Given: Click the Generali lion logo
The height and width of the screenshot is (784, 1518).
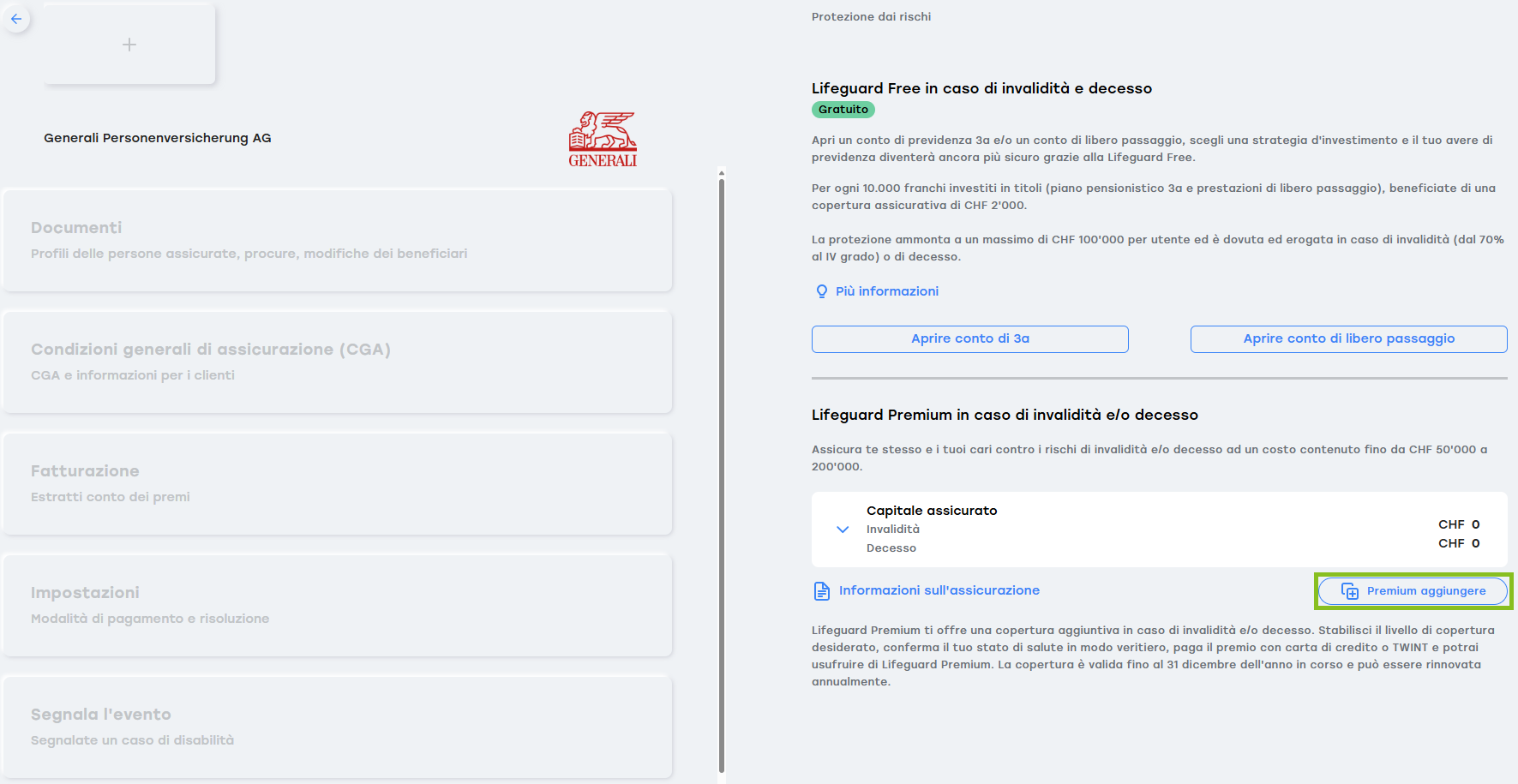Looking at the screenshot, I should (603, 139).
